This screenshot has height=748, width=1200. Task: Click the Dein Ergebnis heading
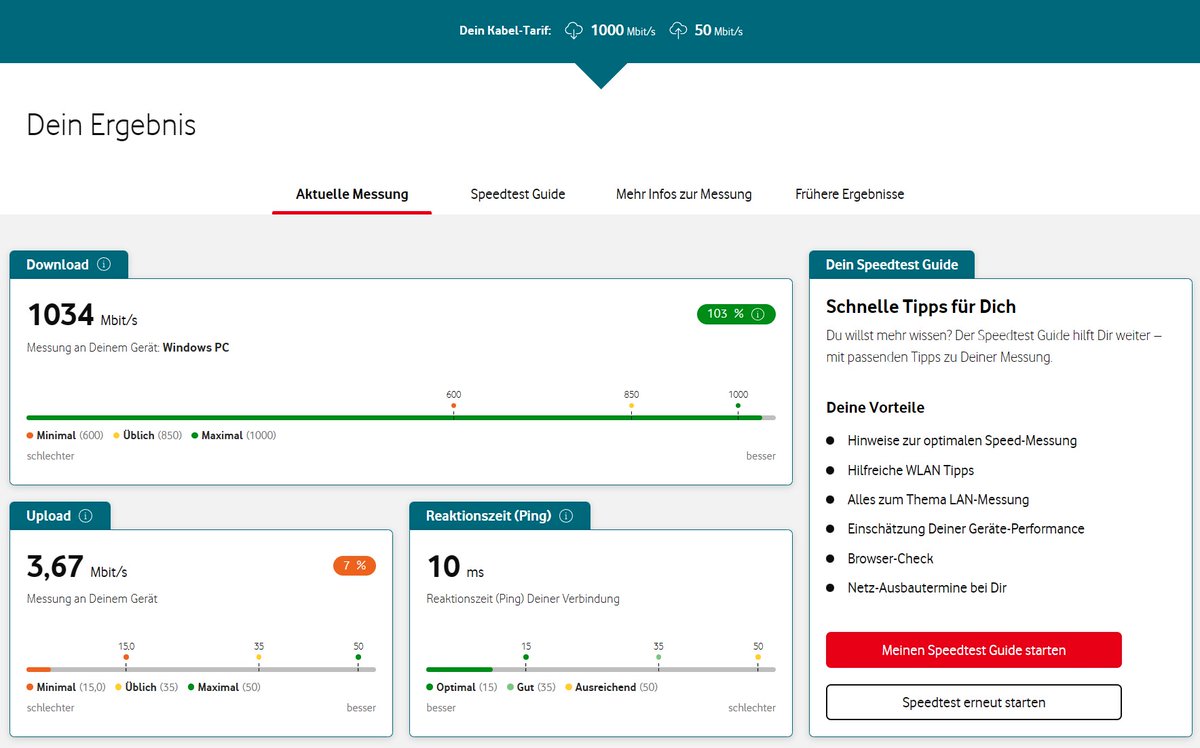click(111, 125)
